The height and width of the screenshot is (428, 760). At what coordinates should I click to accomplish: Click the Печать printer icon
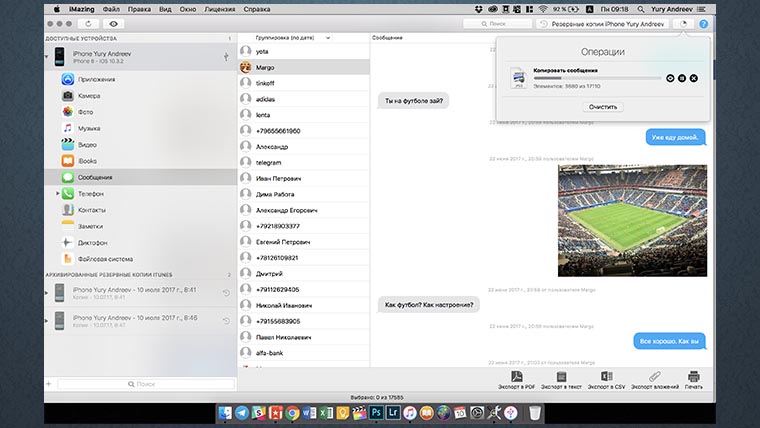694,377
